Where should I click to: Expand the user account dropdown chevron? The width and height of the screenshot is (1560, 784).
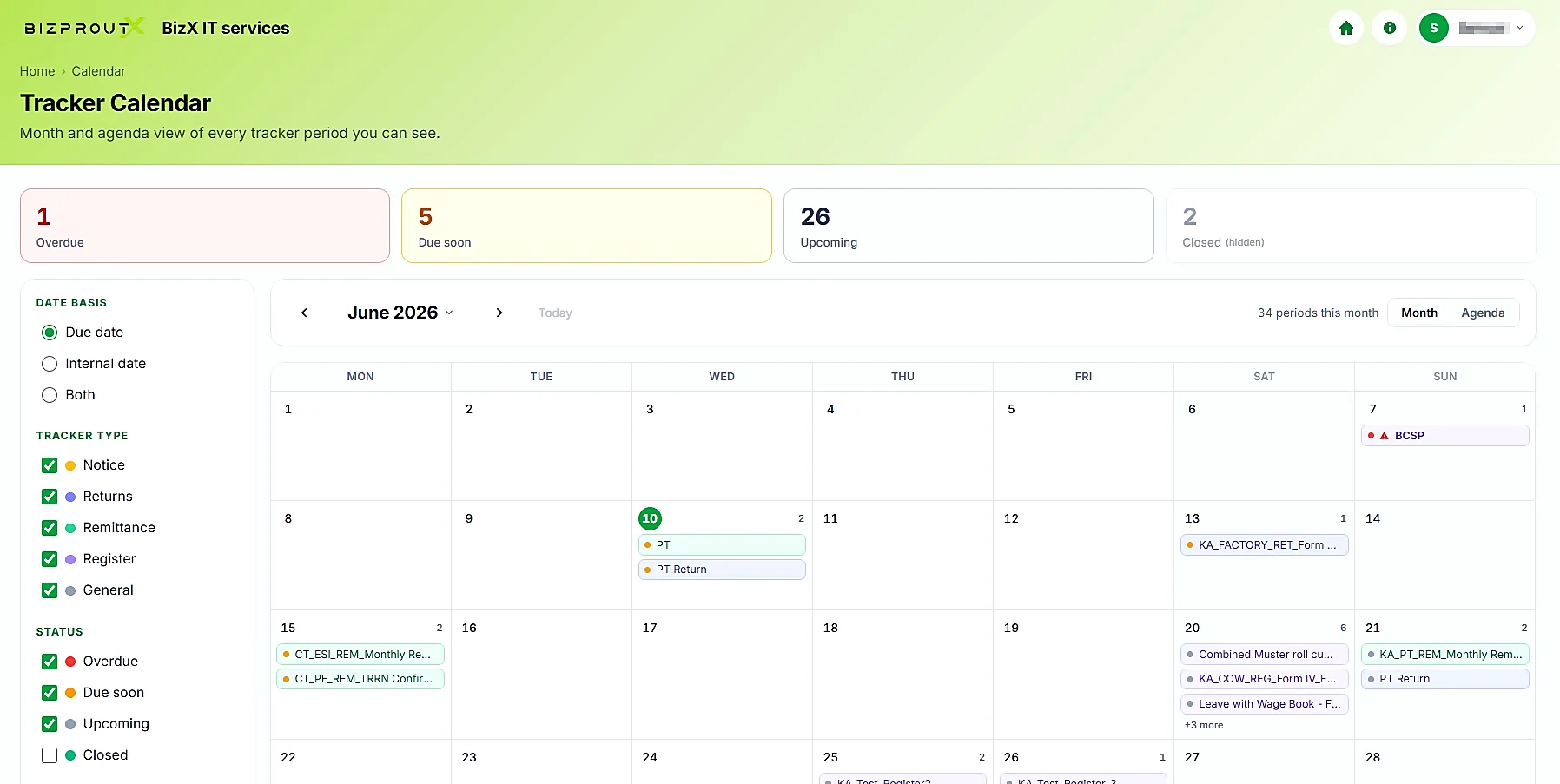pos(1519,28)
